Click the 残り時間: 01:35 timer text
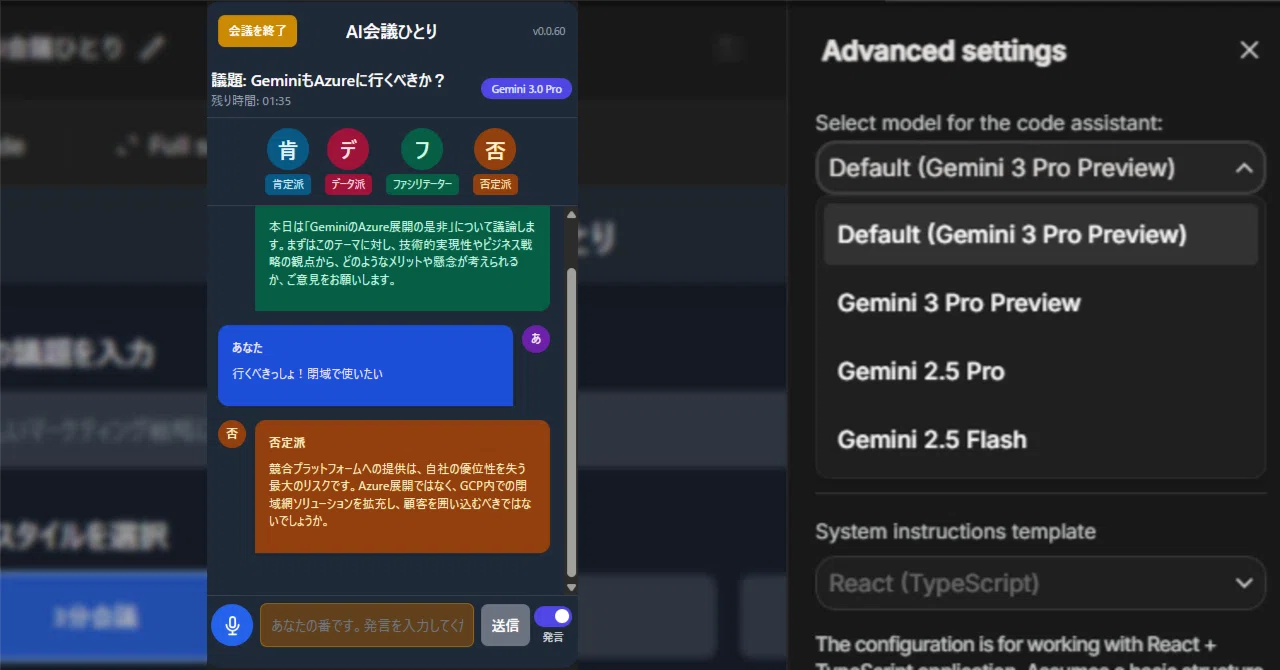This screenshot has height=670, width=1280. tap(251, 101)
